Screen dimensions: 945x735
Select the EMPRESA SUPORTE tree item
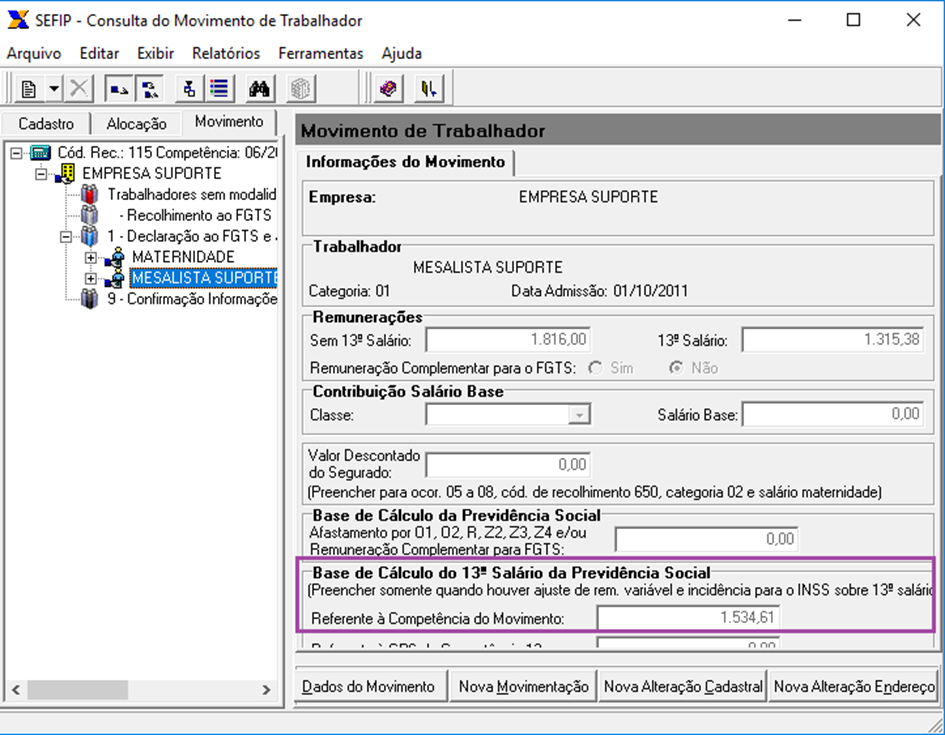click(152, 174)
